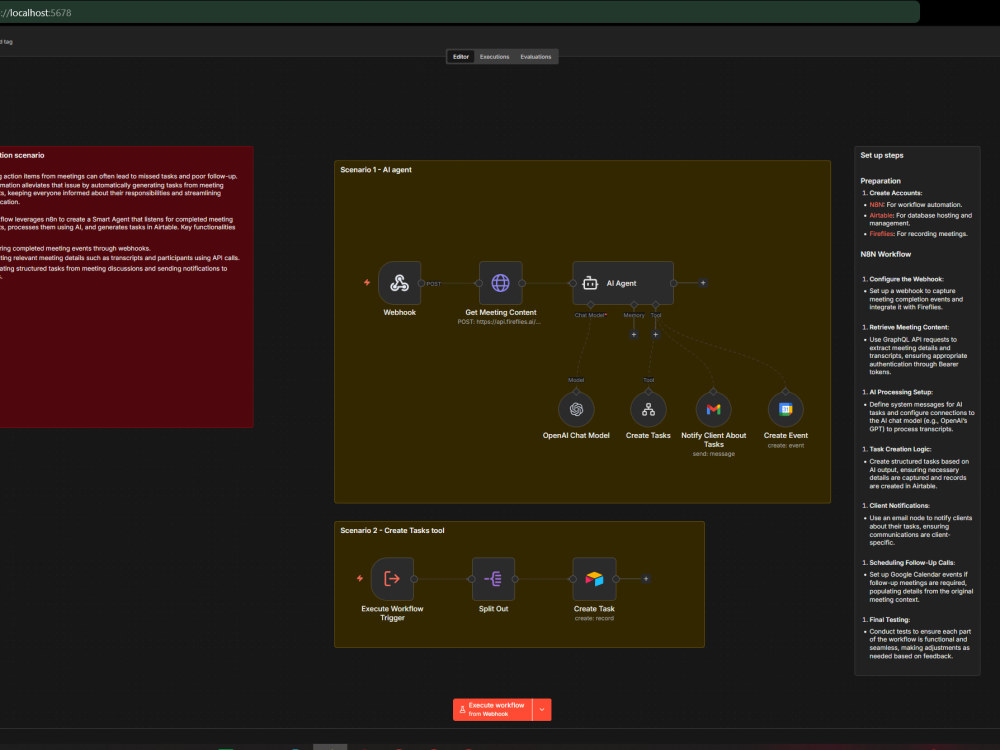This screenshot has height=750, width=1000.
Task: Click the Client Notifications step text
Action: click(x=899, y=506)
